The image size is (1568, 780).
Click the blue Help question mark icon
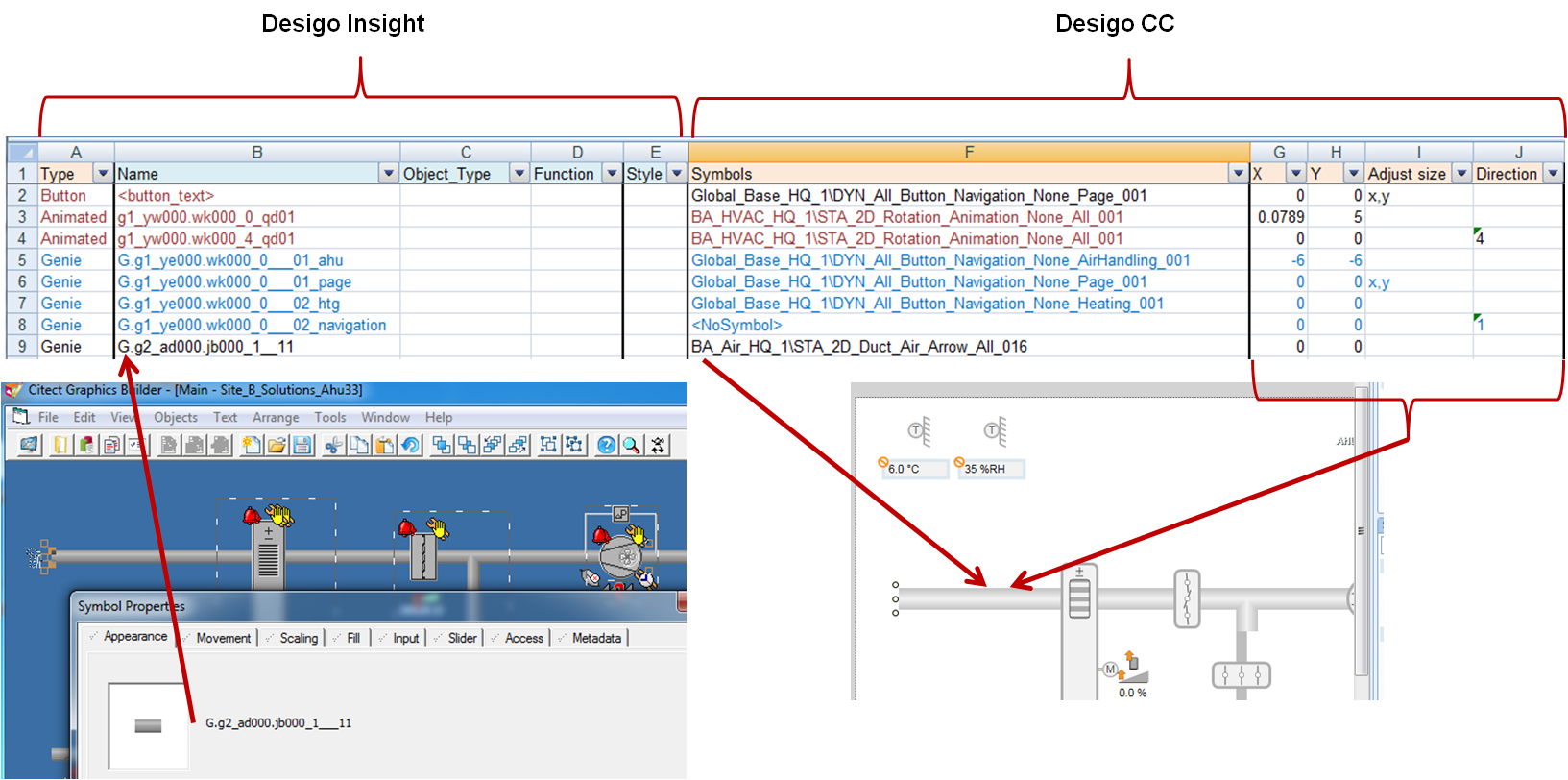click(606, 445)
